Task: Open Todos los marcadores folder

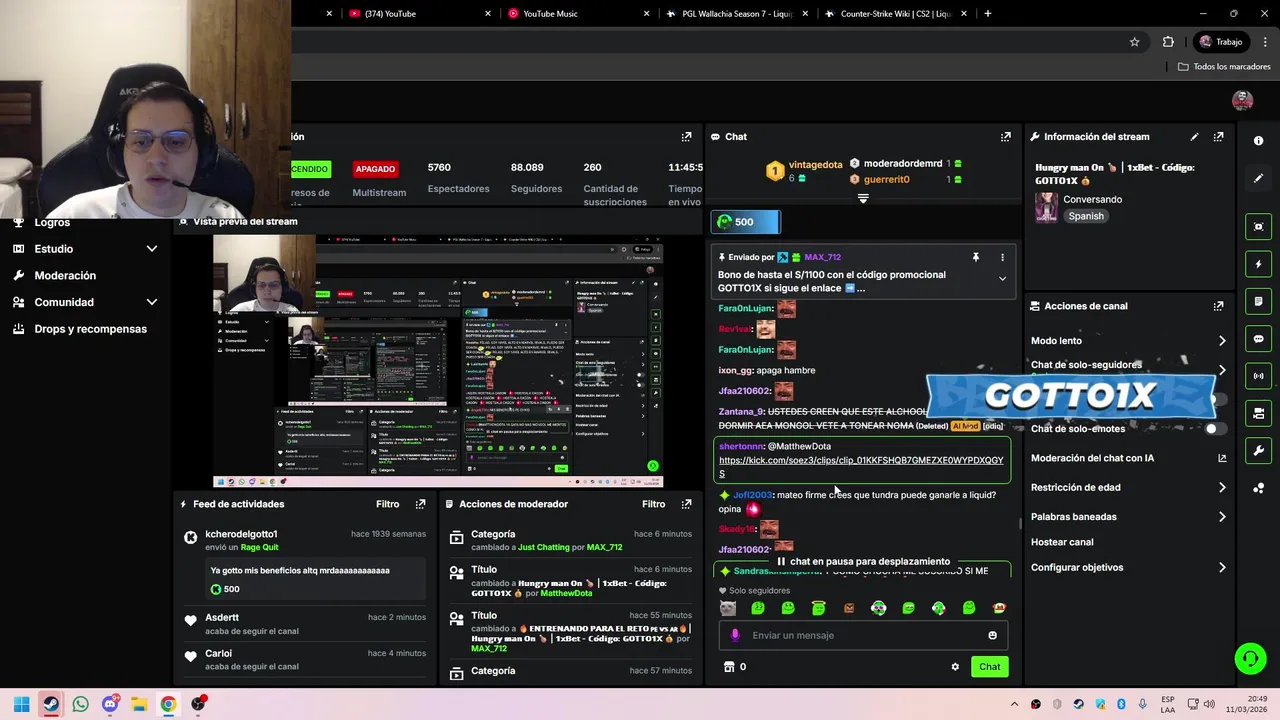Action: (x=1224, y=67)
